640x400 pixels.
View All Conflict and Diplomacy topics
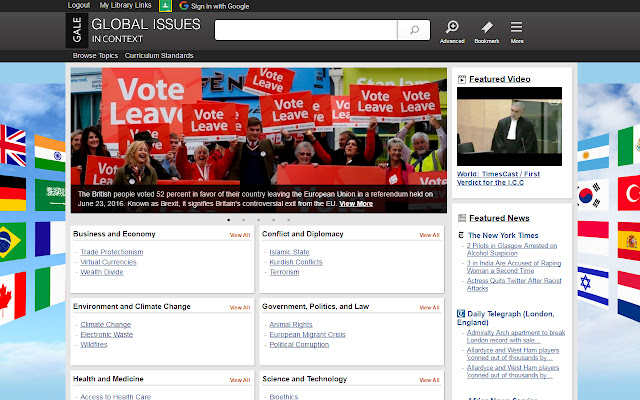pyautogui.click(x=429, y=235)
